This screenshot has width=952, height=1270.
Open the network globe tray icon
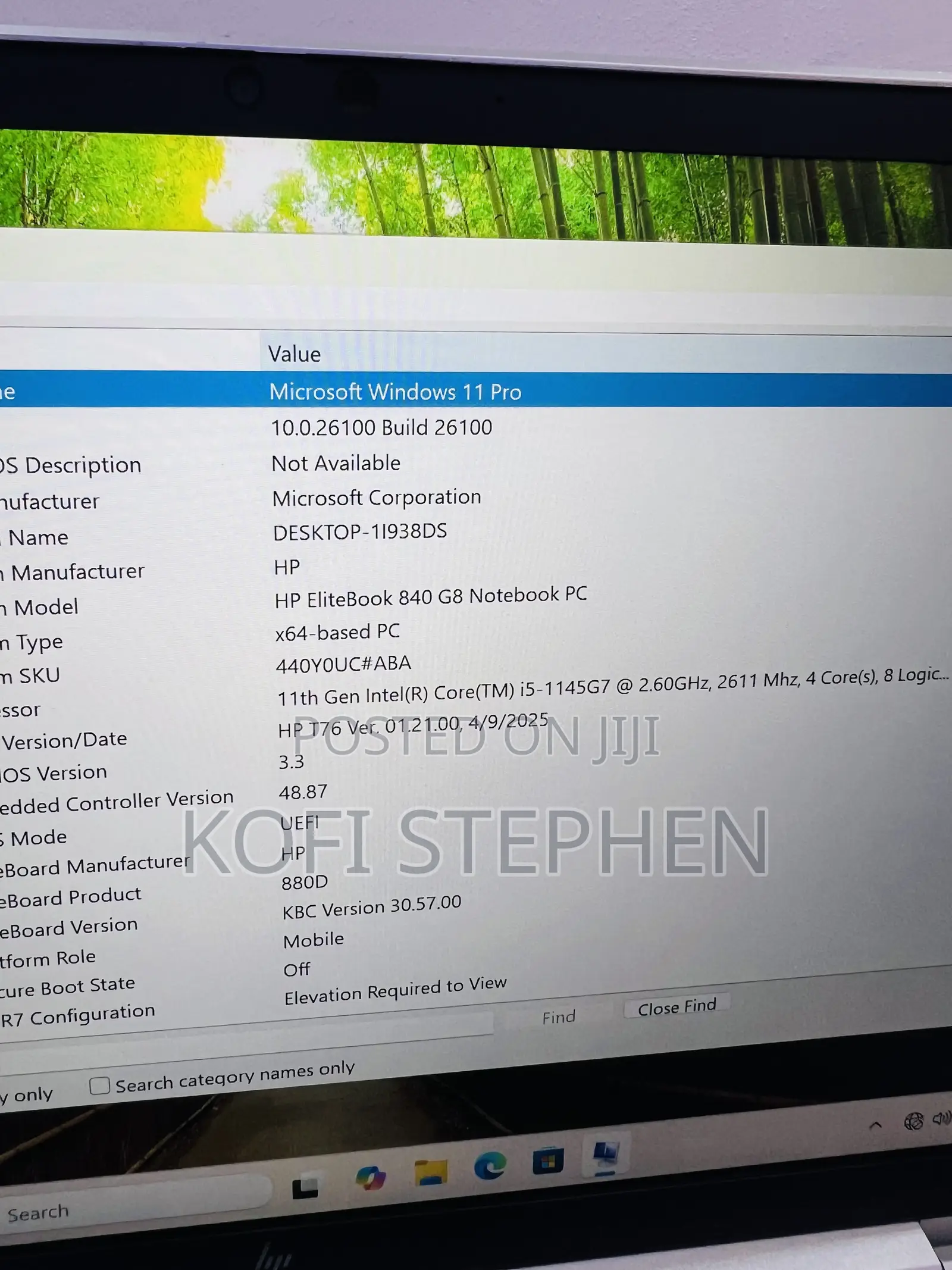pos(913,1121)
